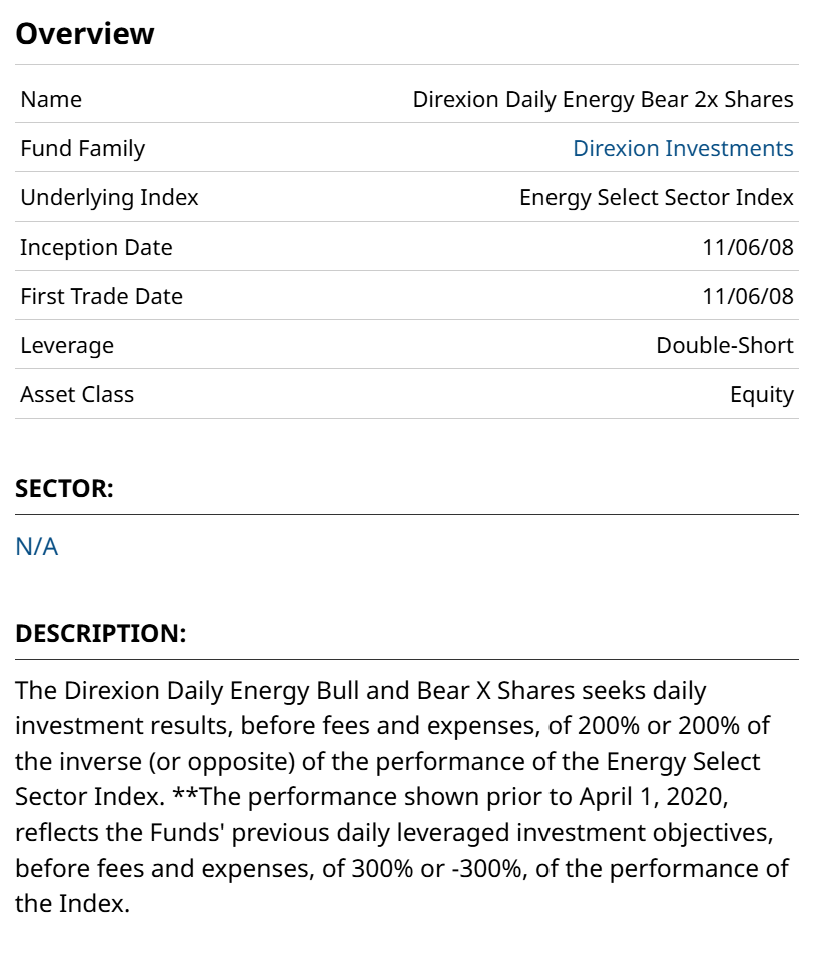Click the Underlying Index label

point(109,198)
